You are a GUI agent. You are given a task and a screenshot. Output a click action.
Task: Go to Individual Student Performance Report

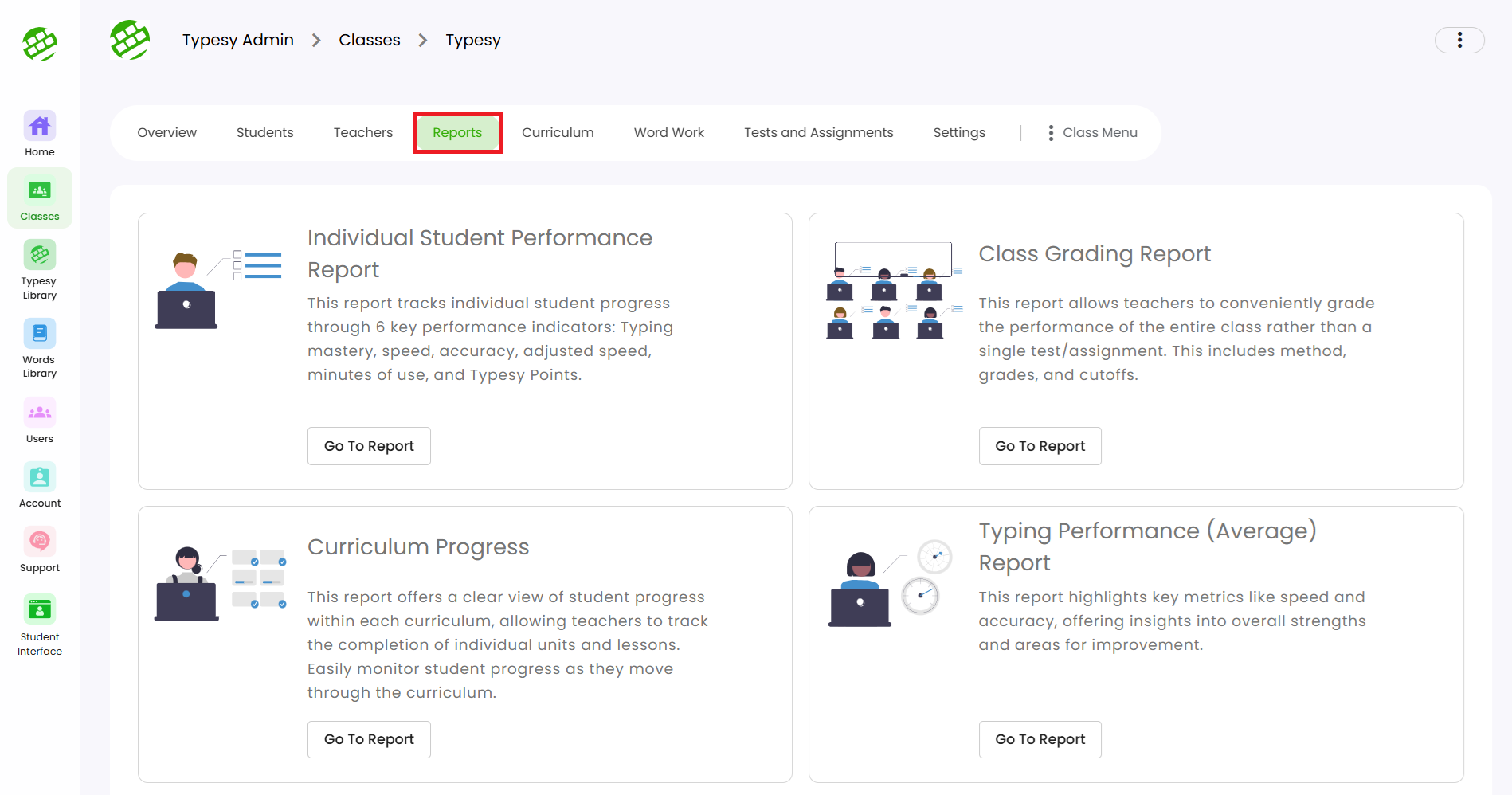point(369,446)
